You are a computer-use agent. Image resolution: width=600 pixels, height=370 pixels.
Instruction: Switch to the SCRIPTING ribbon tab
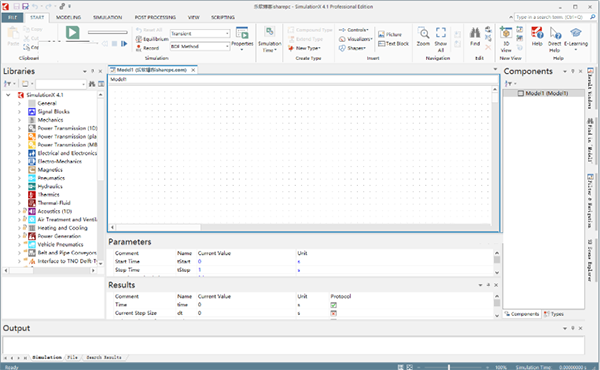223,17
